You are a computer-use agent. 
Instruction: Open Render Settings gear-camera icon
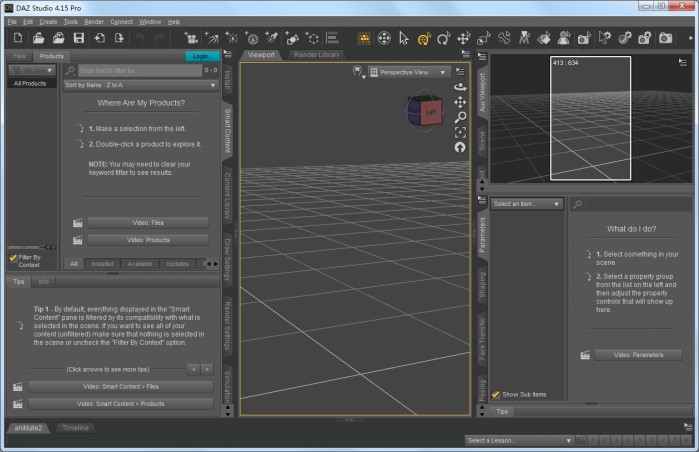pyautogui.click(x=645, y=38)
